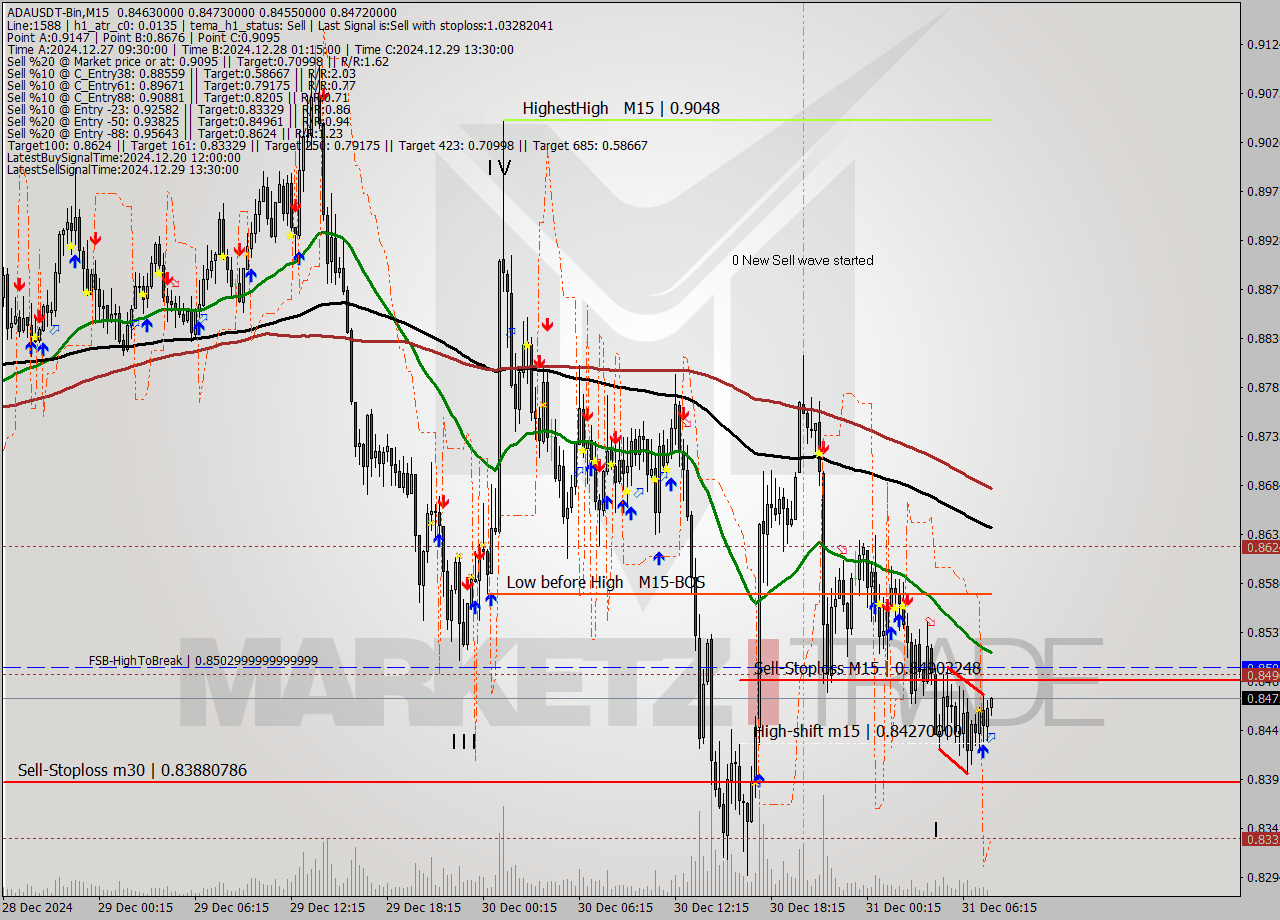1280x920 pixels.
Task: Click the 0.829 price axis value
Action: coord(1262,877)
